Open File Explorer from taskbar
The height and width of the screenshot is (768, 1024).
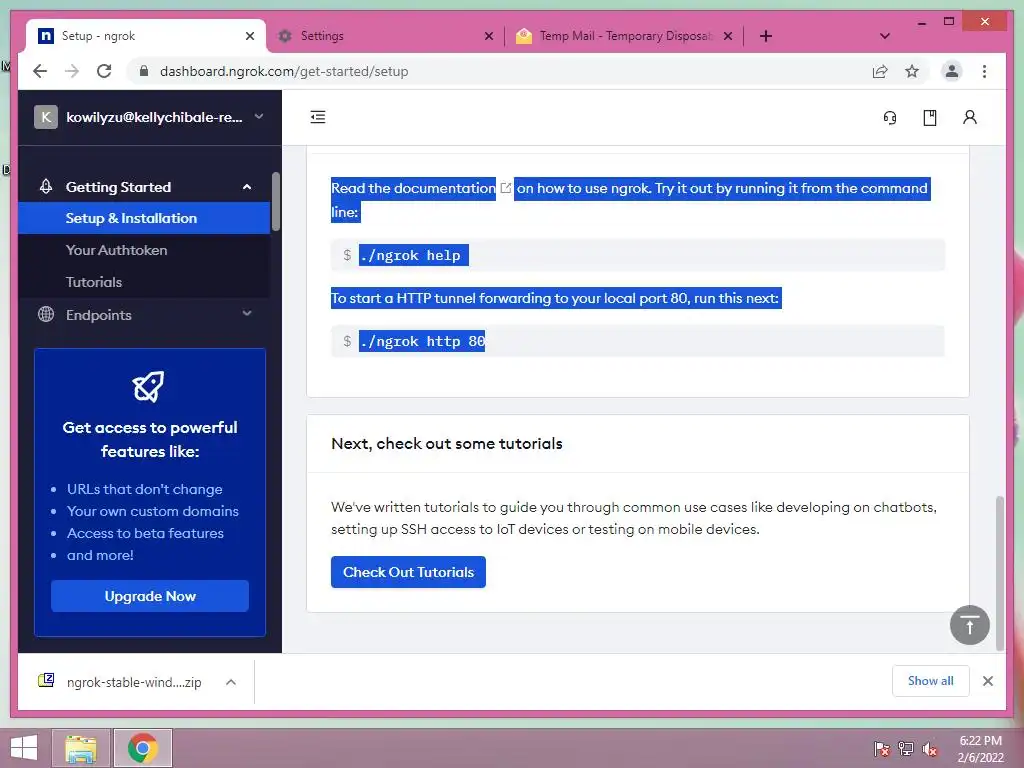[81, 748]
